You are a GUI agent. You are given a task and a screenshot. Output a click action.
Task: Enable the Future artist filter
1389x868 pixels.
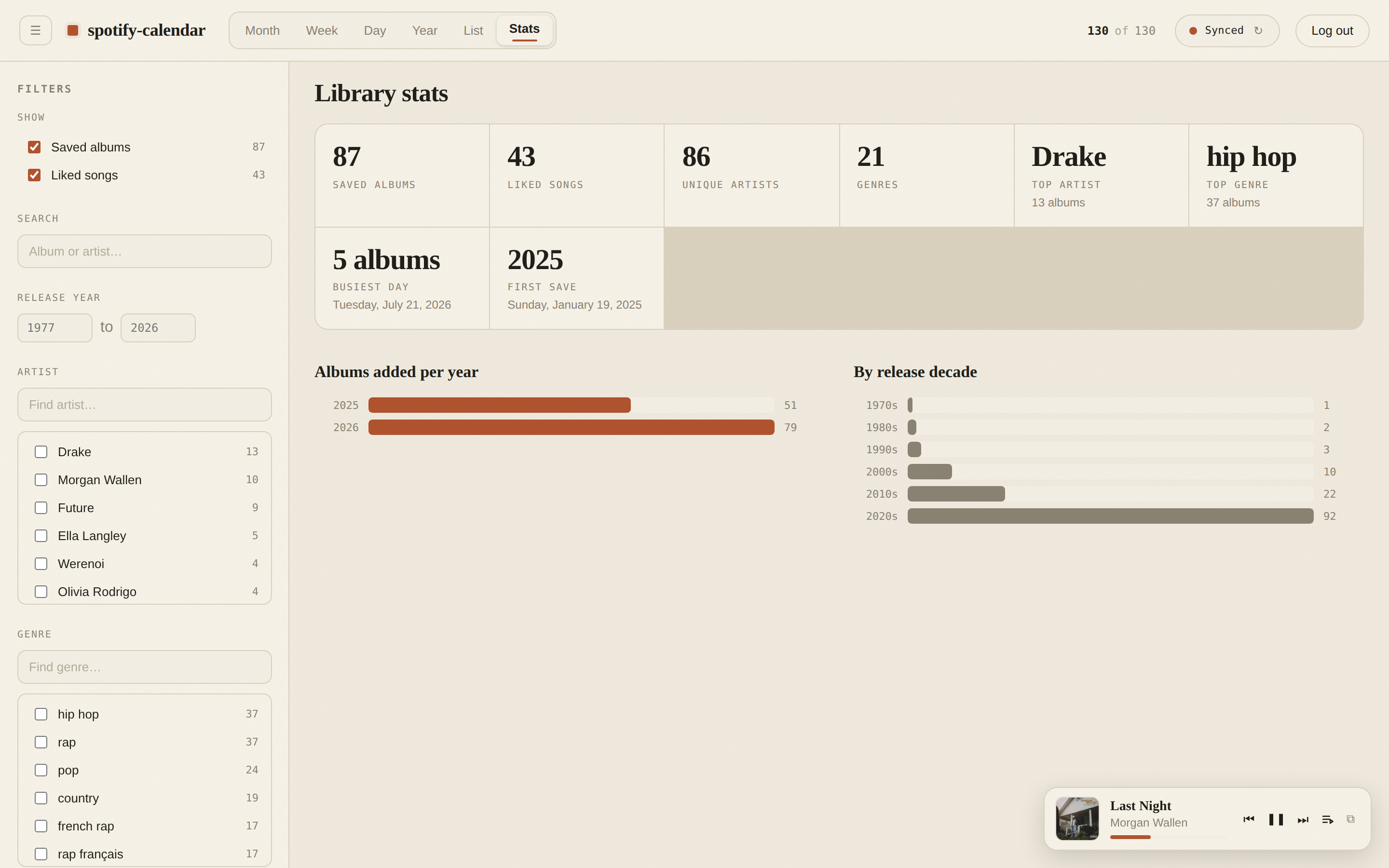(41, 508)
